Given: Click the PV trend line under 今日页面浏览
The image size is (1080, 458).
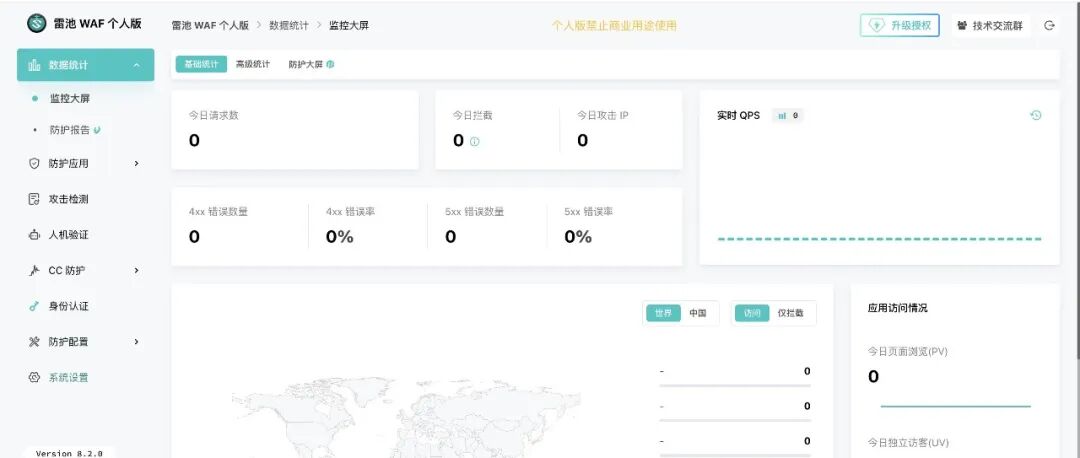Looking at the screenshot, I should 955,406.
